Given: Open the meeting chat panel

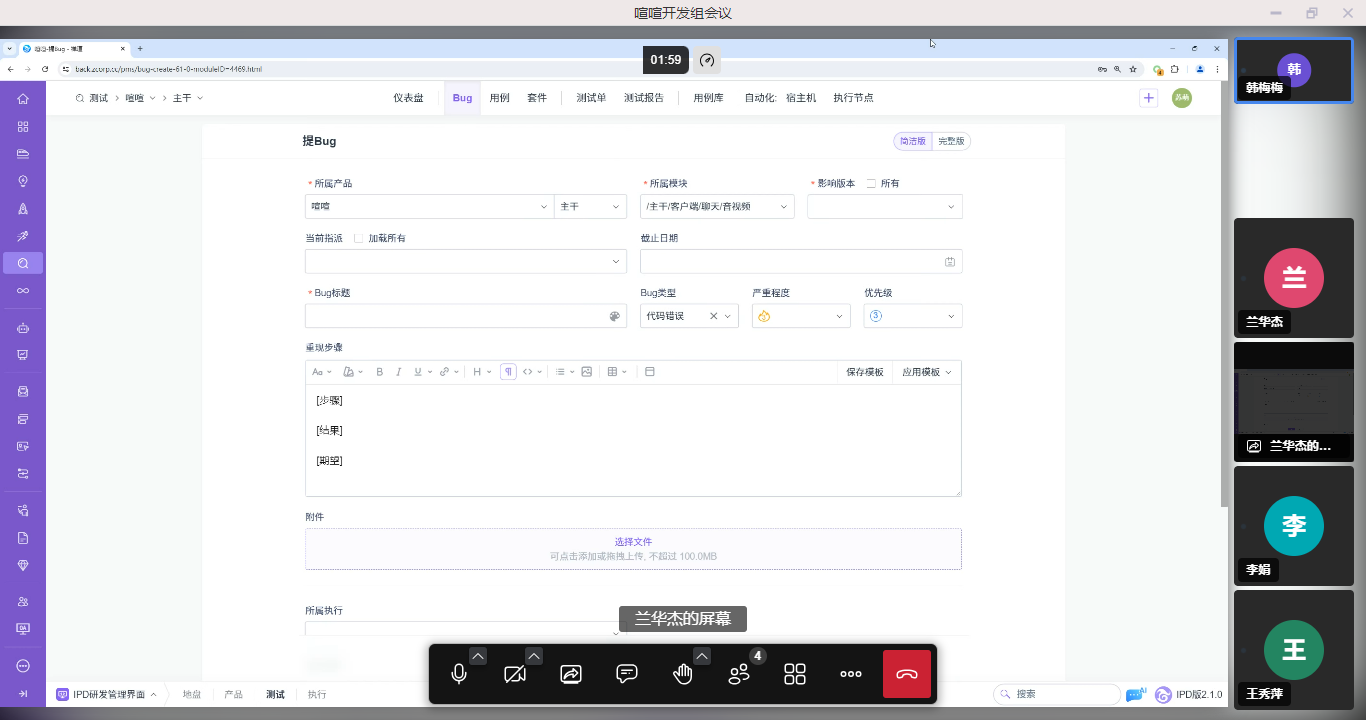Looking at the screenshot, I should (x=627, y=674).
